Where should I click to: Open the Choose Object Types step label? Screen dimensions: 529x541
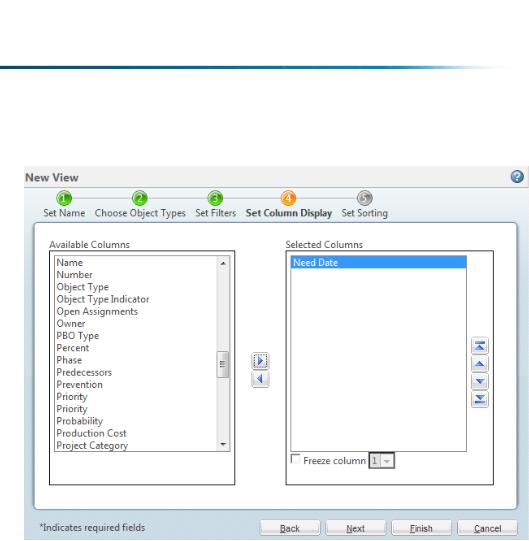pyautogui.click(x=140, y=213)
